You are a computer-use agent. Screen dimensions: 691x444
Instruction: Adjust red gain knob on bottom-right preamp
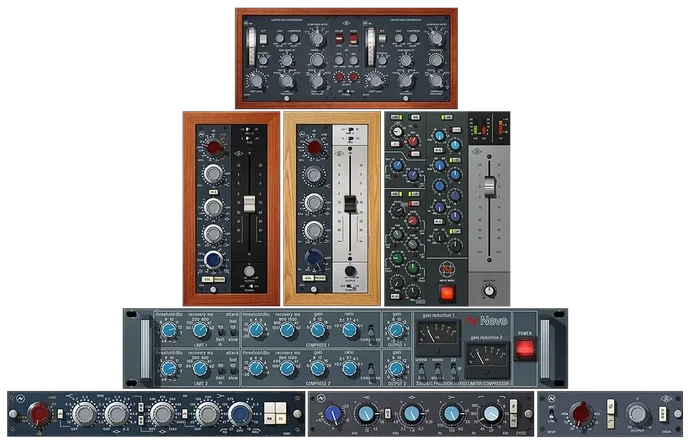[x=581, y=414]
